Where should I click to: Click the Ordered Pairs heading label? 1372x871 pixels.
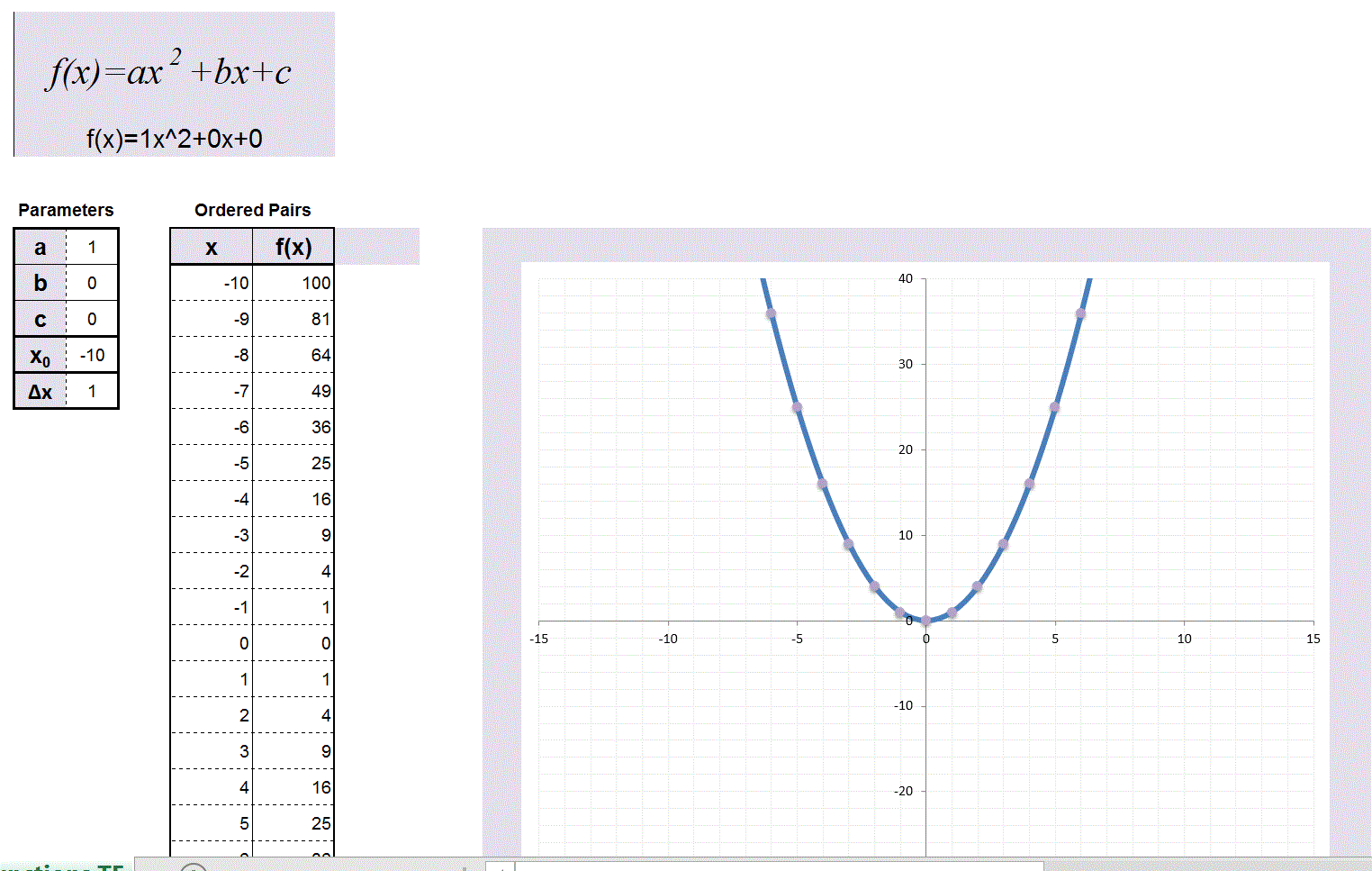point(252,210)
